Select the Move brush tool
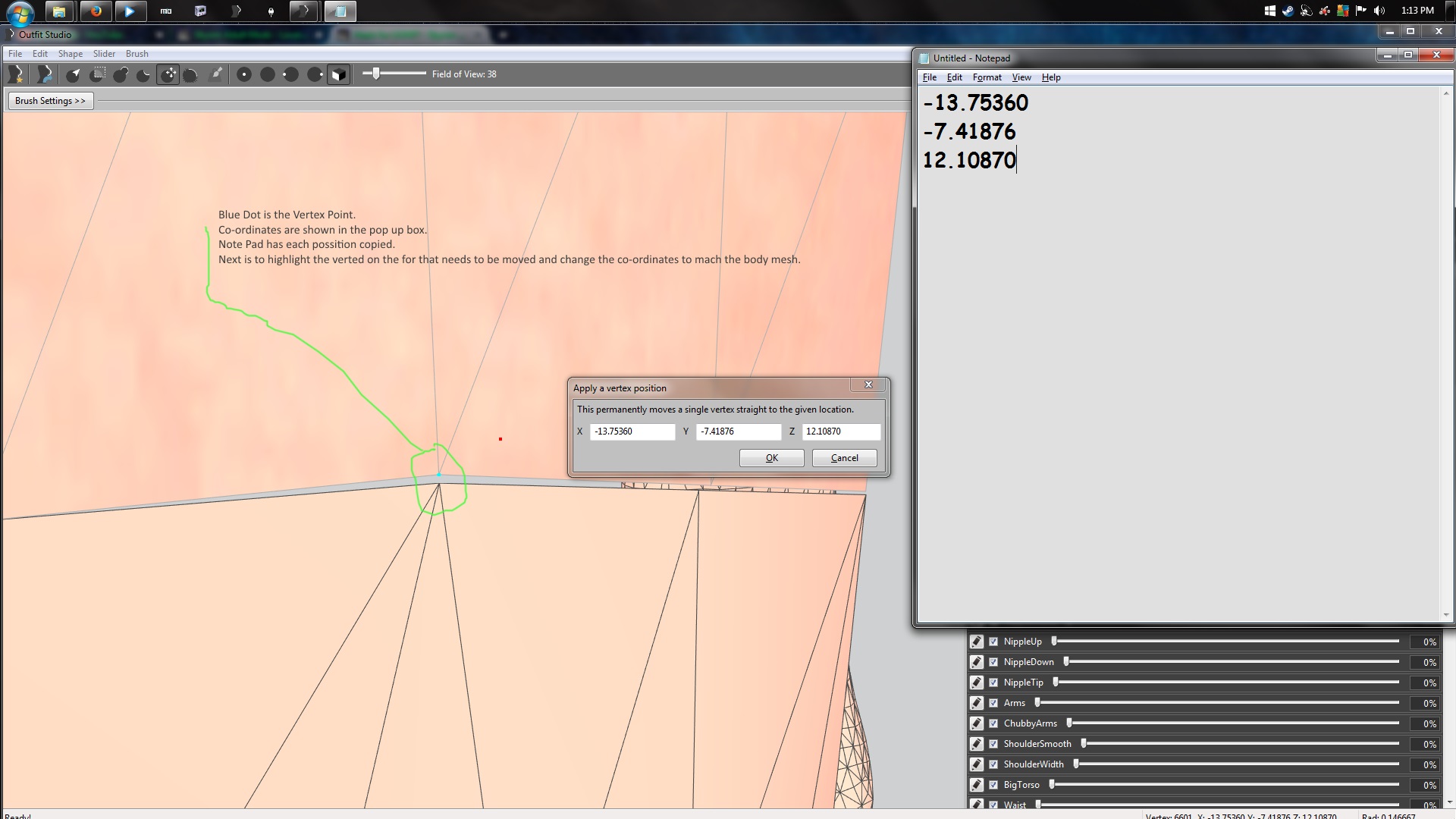 tap(168, 74)
